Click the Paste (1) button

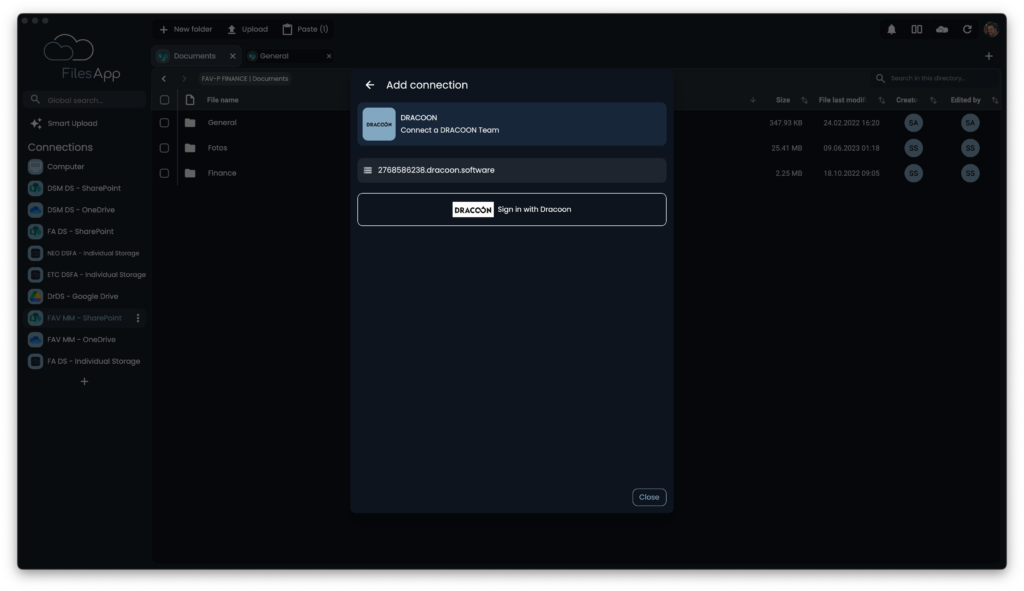305,29
